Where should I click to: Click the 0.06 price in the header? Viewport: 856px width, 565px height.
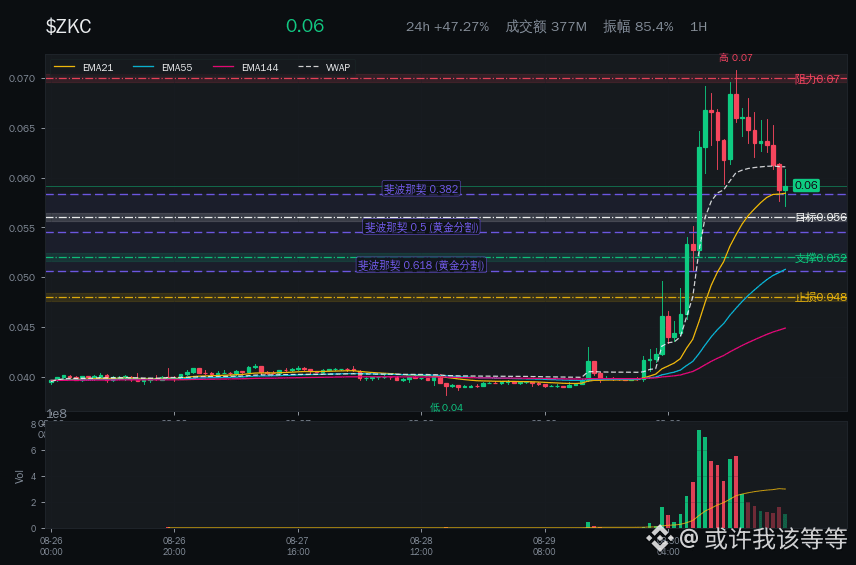tap(305, 26)
